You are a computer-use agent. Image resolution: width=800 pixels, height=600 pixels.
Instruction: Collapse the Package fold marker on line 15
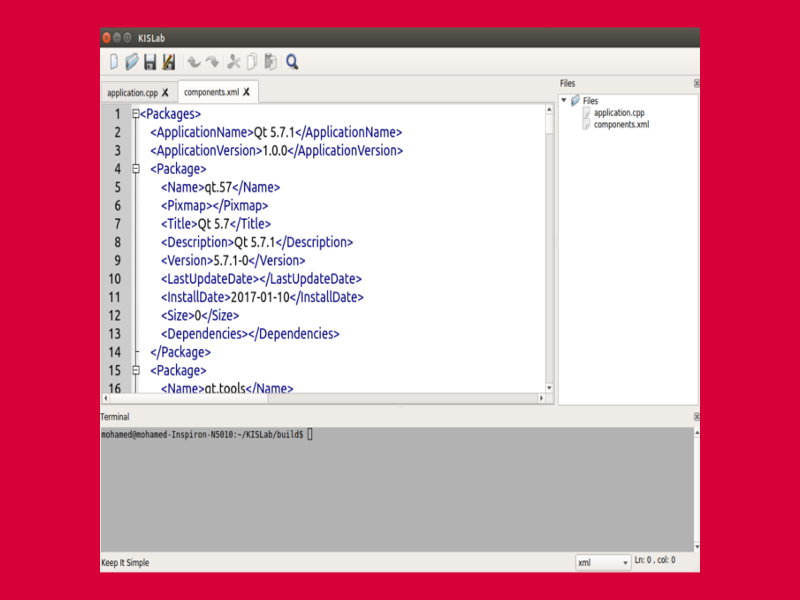click(136, 370)
